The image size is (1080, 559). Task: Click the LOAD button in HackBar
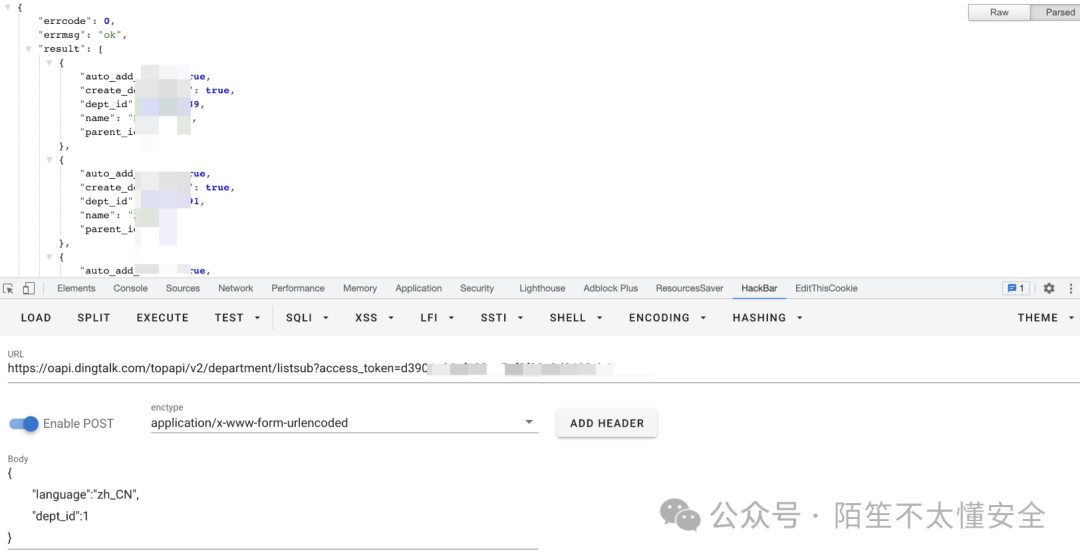click(36, 317)
